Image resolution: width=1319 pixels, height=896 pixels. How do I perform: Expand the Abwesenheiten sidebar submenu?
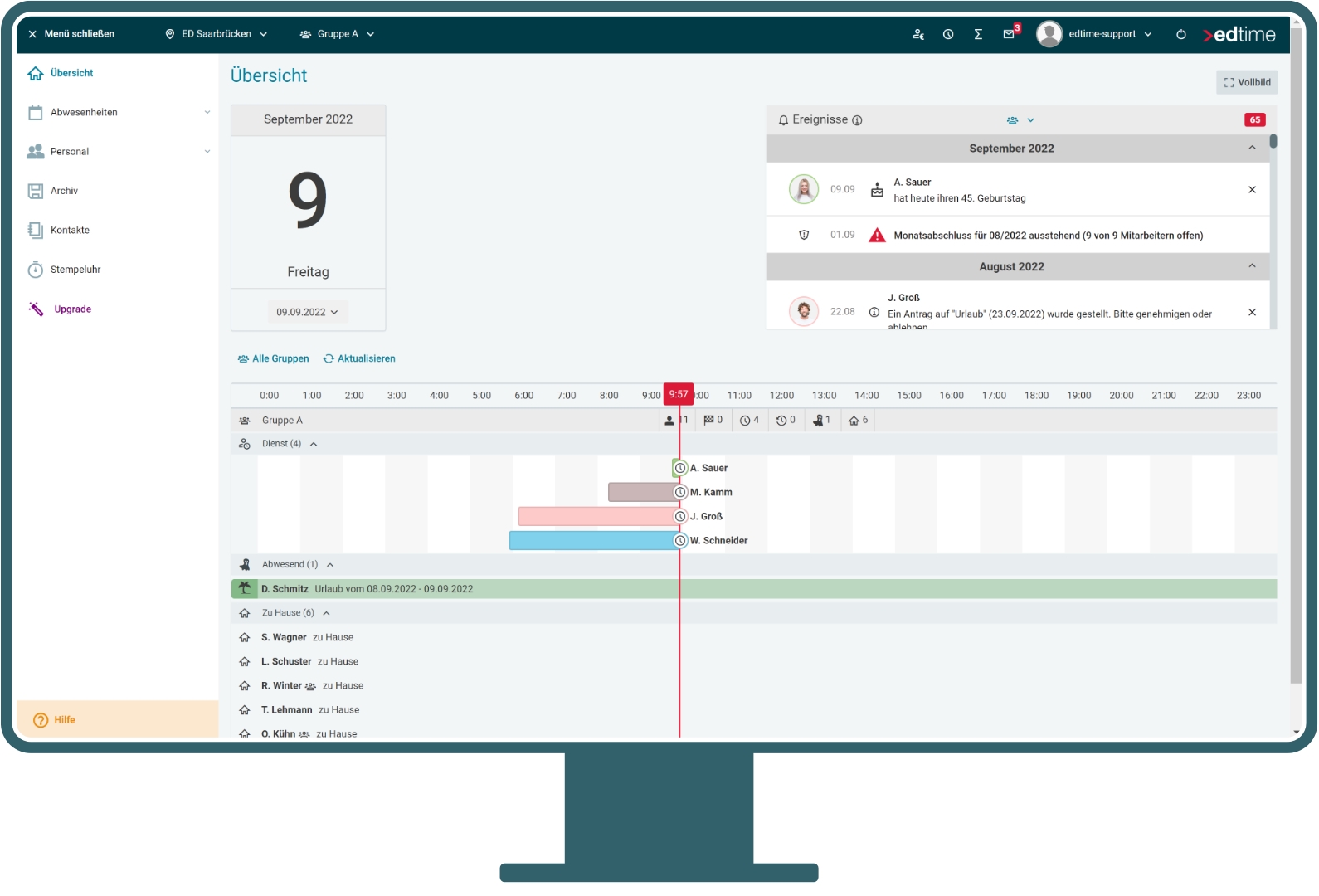207,113
